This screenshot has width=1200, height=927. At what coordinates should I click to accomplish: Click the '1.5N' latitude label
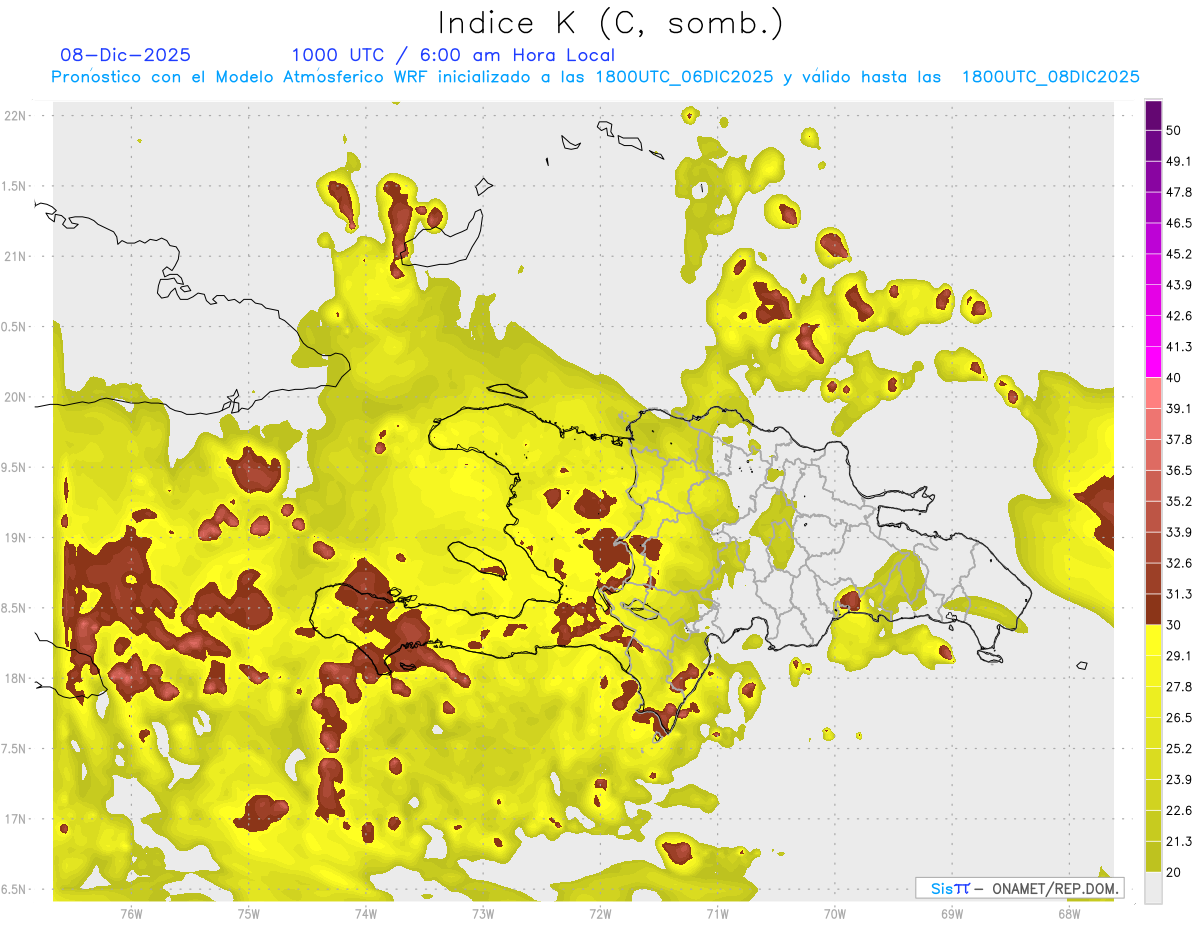(15, 187)
